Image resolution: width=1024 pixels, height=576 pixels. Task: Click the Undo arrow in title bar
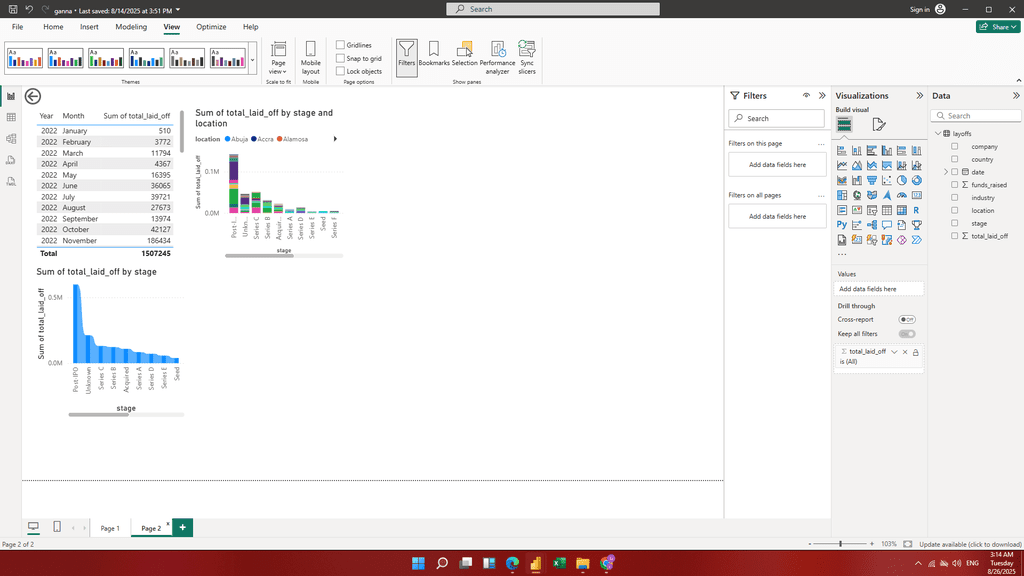click(x=29, y=10)
